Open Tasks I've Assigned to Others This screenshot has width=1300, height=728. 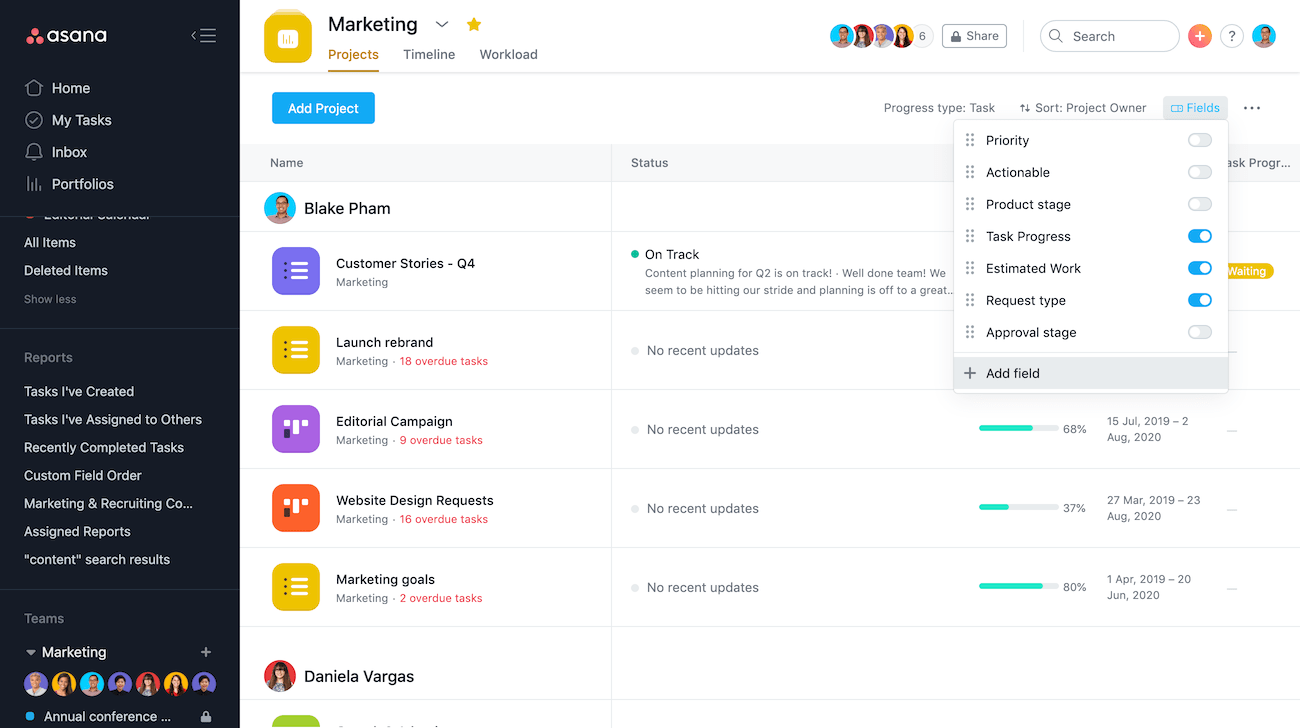click(113, 419)
